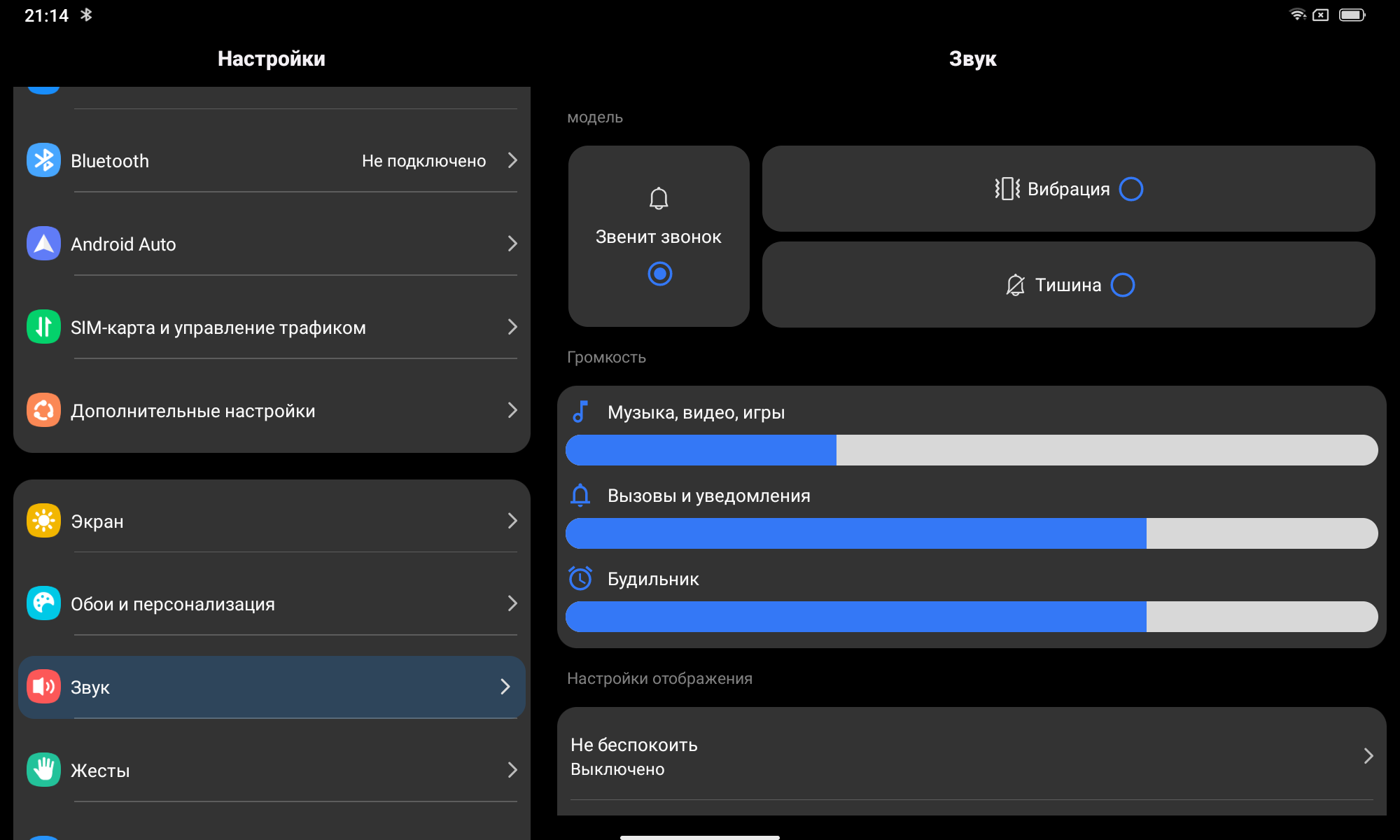Viewport: 1400px width, 840px height.
Task: Click the Звенит звонок mode card
Action: (659, 236)
